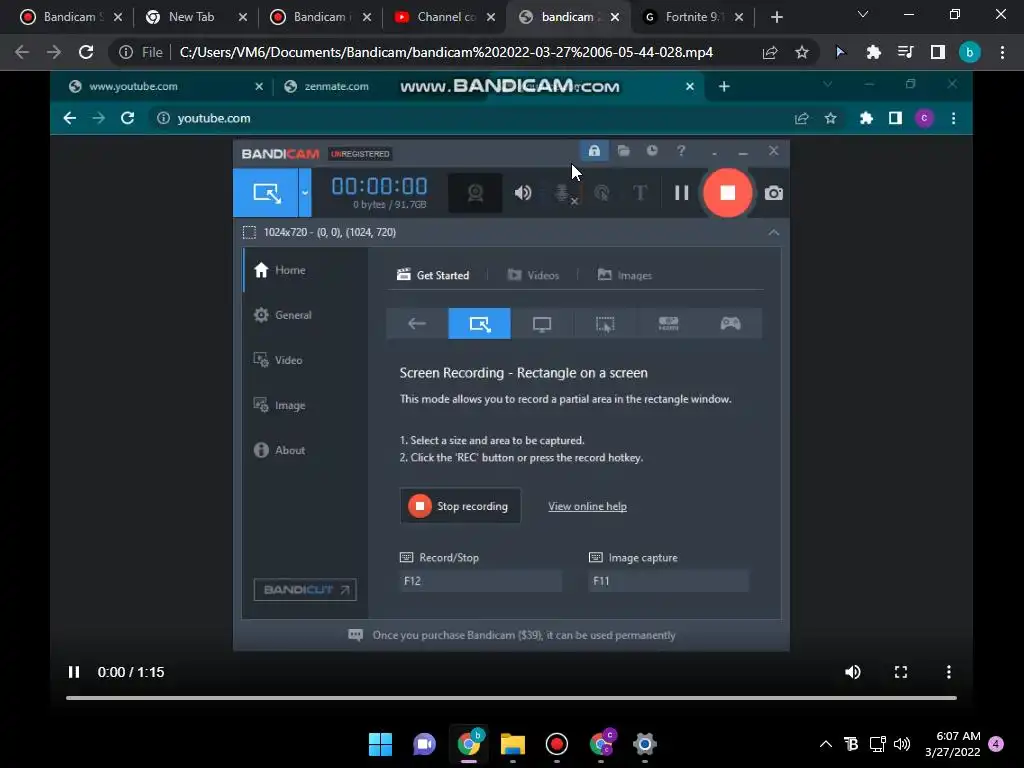Open the scheduled recording clock icon
Viewport: 1024px width, 768px height.
point(652,151)
